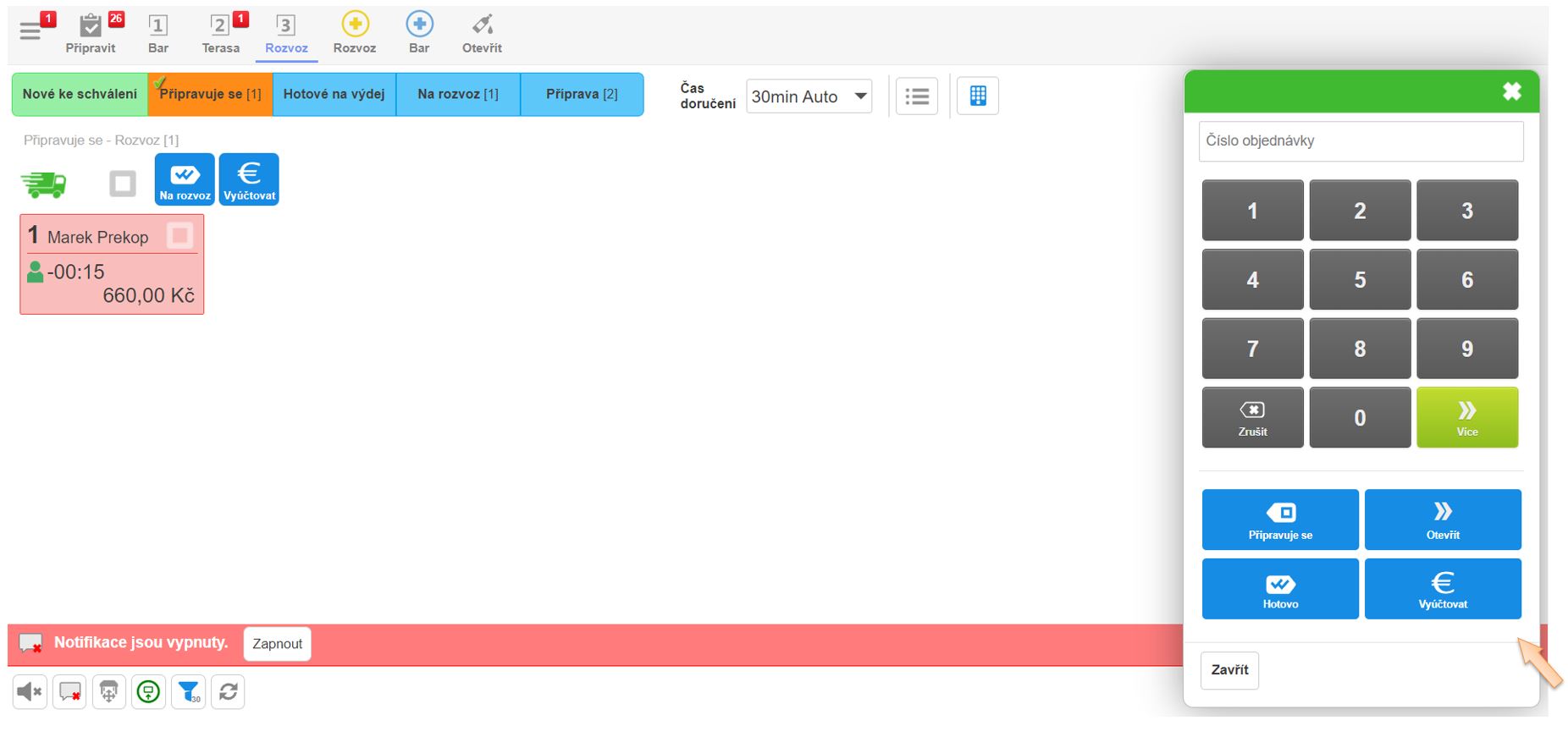Open the blue filter funnel icon
Image resolution: width=1568 pixels, height=737 pixels.
[x=188, y=692]
